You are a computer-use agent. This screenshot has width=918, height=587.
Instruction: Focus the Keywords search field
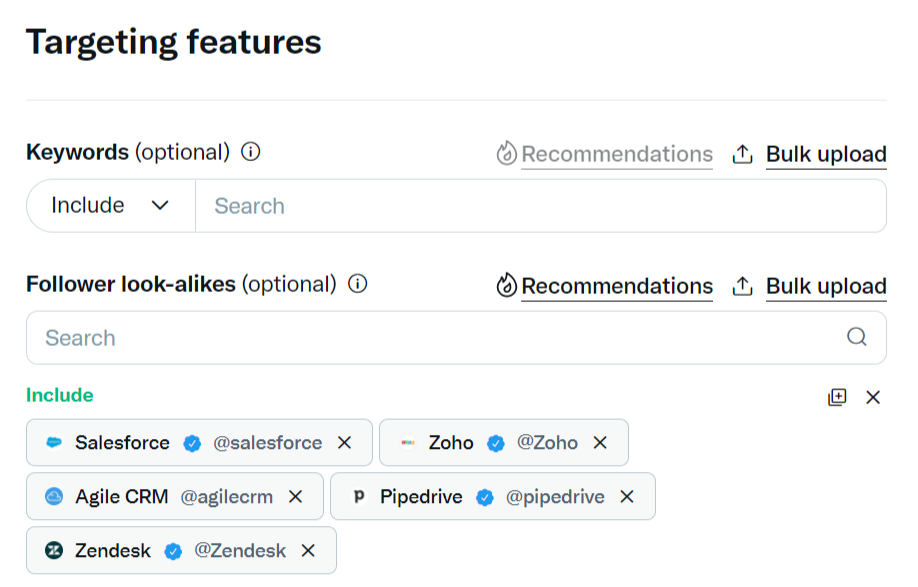[x=540, y=206]
